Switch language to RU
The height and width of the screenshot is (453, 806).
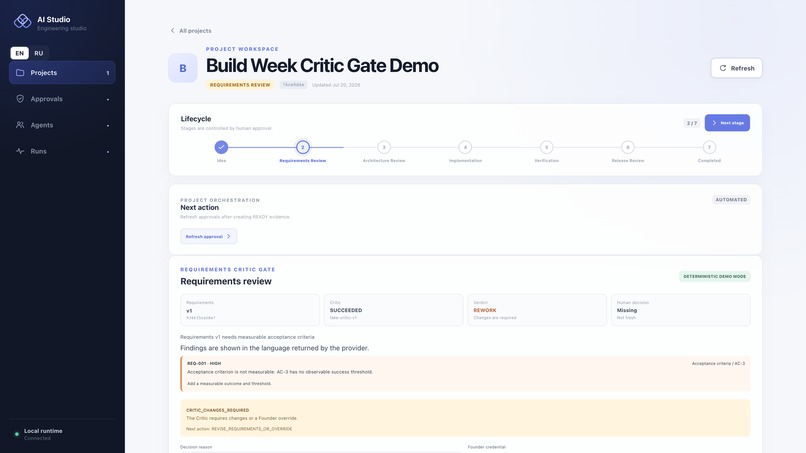(x=39, y=53)
